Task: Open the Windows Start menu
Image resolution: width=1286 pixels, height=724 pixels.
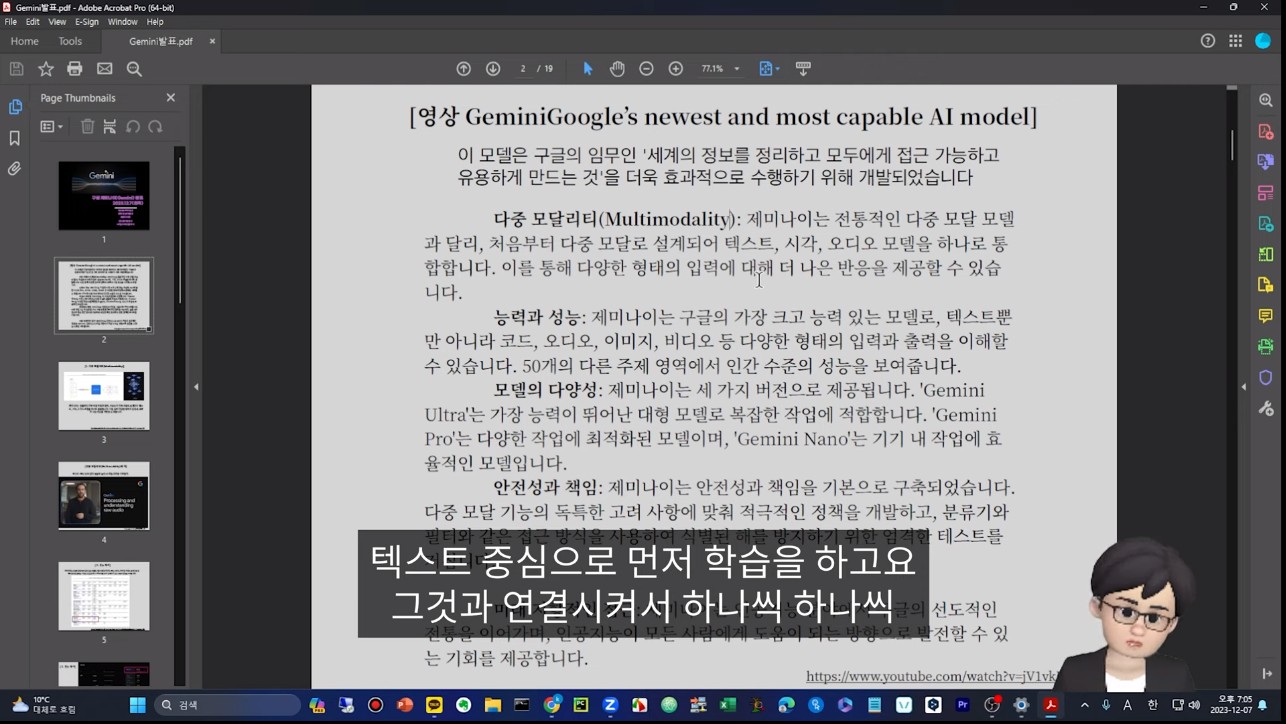Action: [x=138, y=705]
